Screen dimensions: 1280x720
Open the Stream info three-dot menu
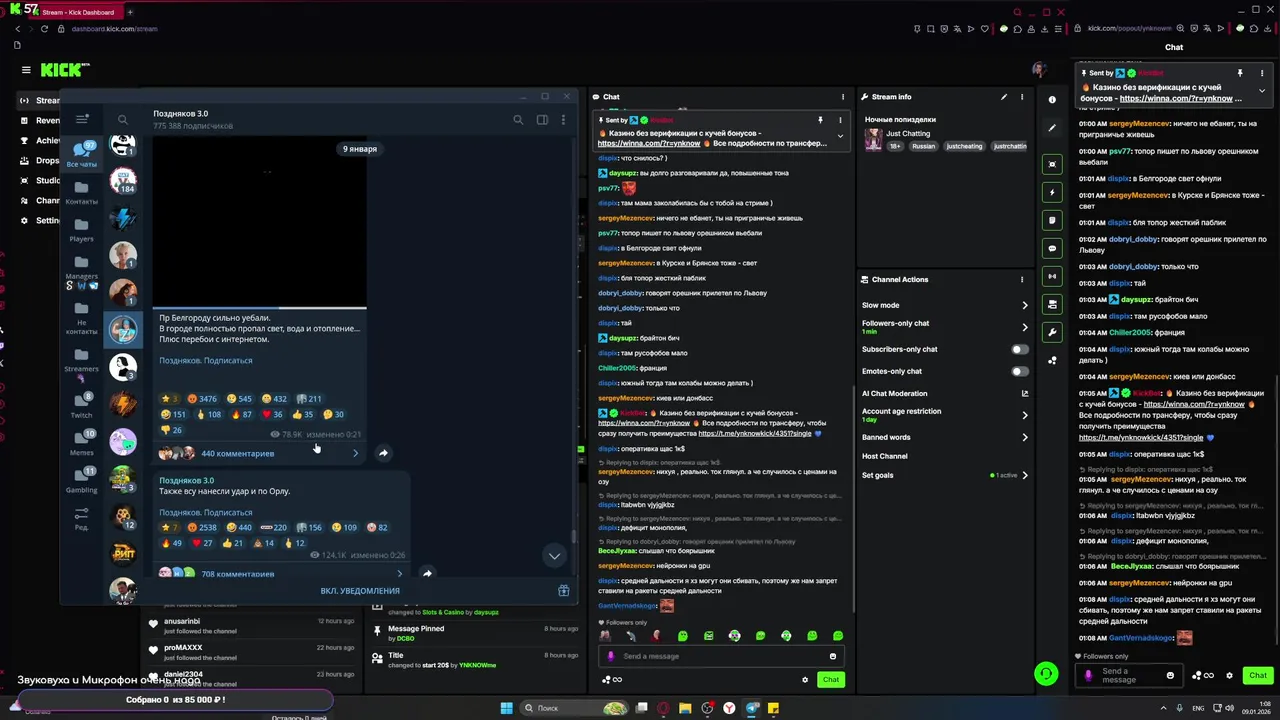coord(1022,97)
